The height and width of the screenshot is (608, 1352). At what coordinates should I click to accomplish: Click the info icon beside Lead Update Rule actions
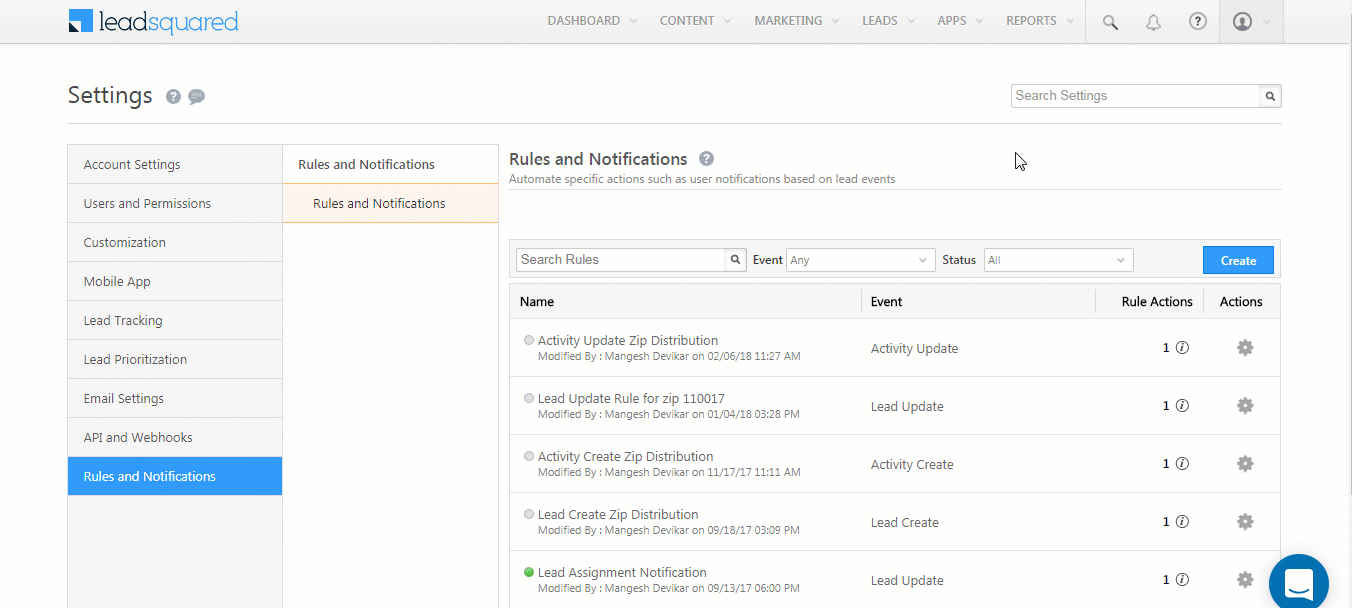(x=1181, y=405)
